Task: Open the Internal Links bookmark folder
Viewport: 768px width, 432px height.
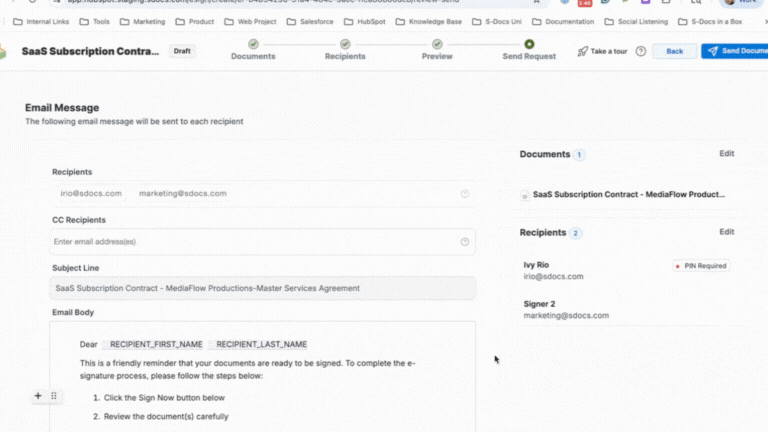Action: [41, 22]
